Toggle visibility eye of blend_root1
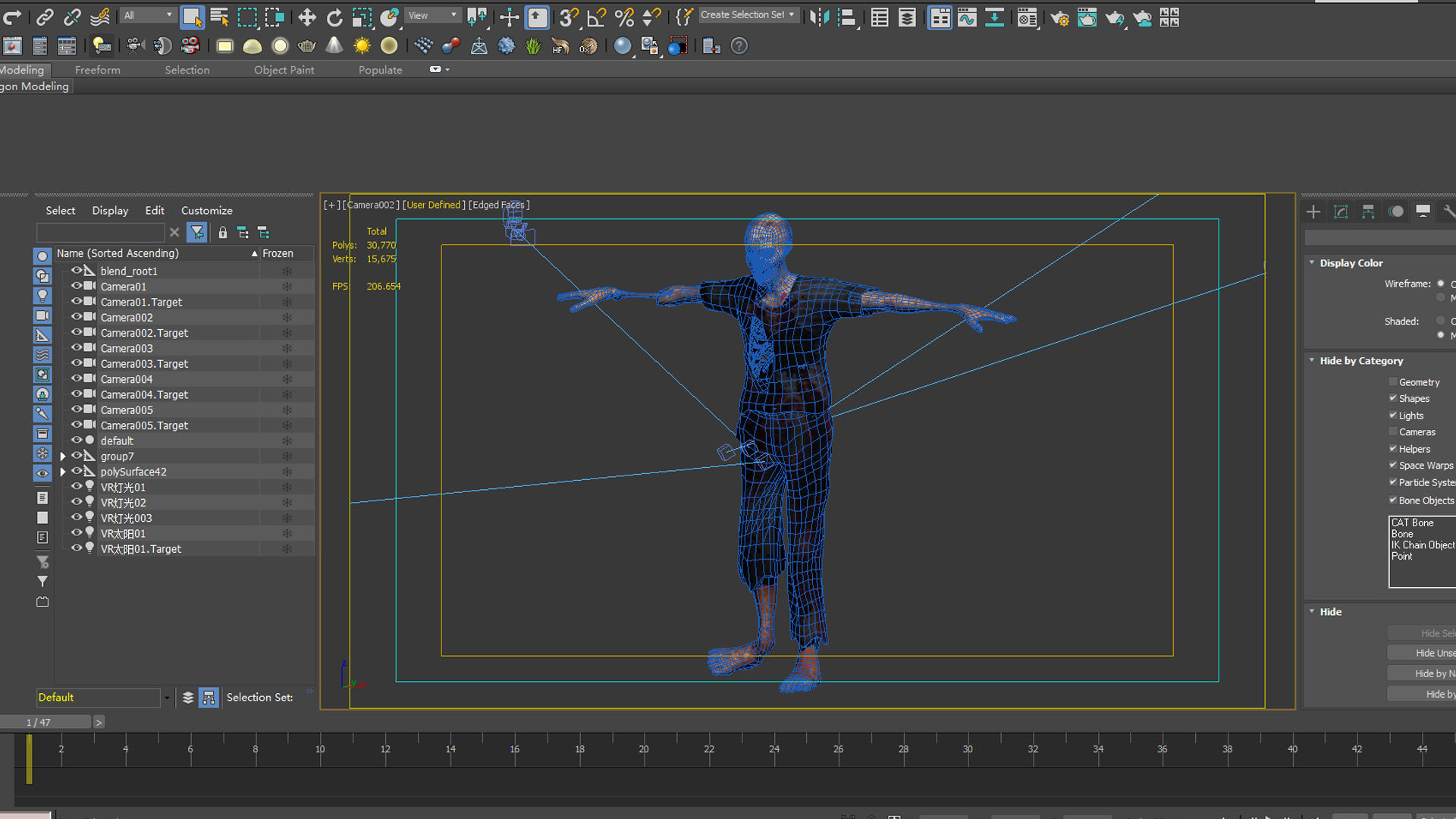Image resolution: width=1456 pixels, height=819 pixels. pyautogui.click(x=76, y=270)
